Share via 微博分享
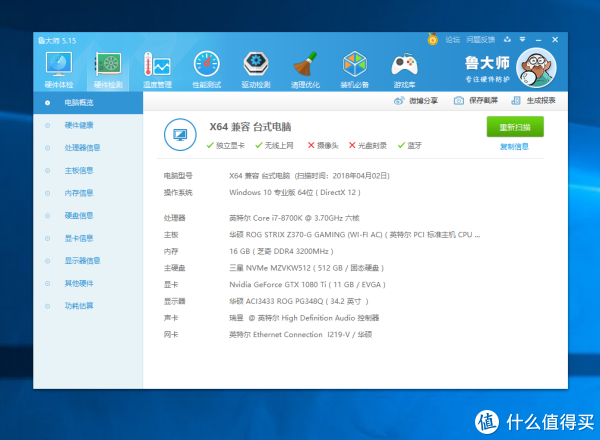 [x=416, y=101]
